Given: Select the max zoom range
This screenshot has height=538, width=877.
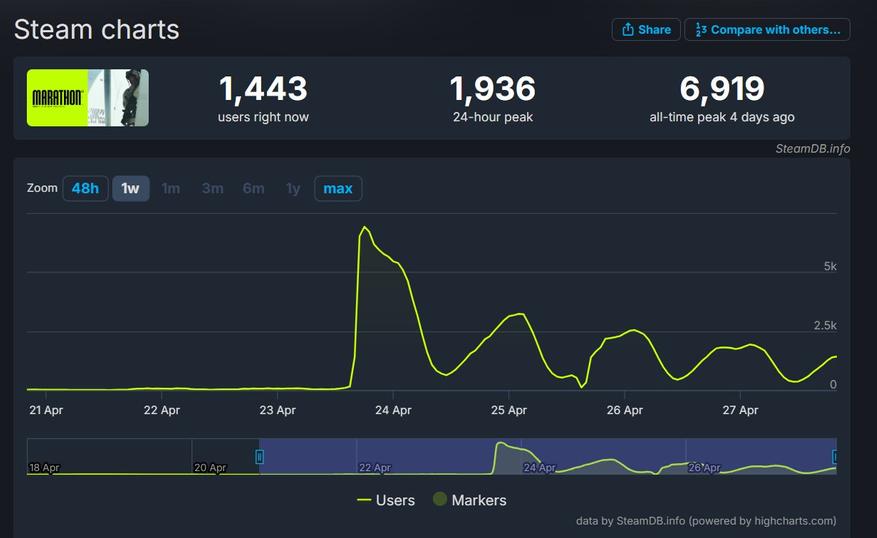Looking at the screenshot, I should [338, 188].
